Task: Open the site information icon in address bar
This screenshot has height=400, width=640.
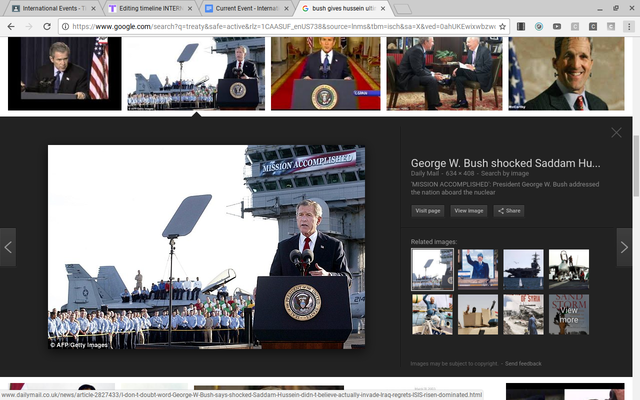Action: click(x=65, y=27)
